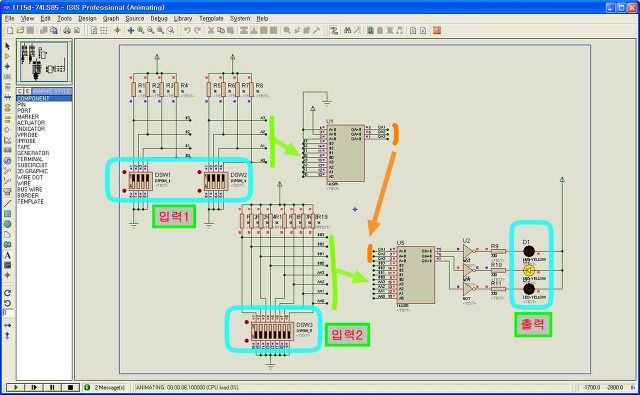
Task: Click the horizontal mirror flip icon
Action: 7,325
